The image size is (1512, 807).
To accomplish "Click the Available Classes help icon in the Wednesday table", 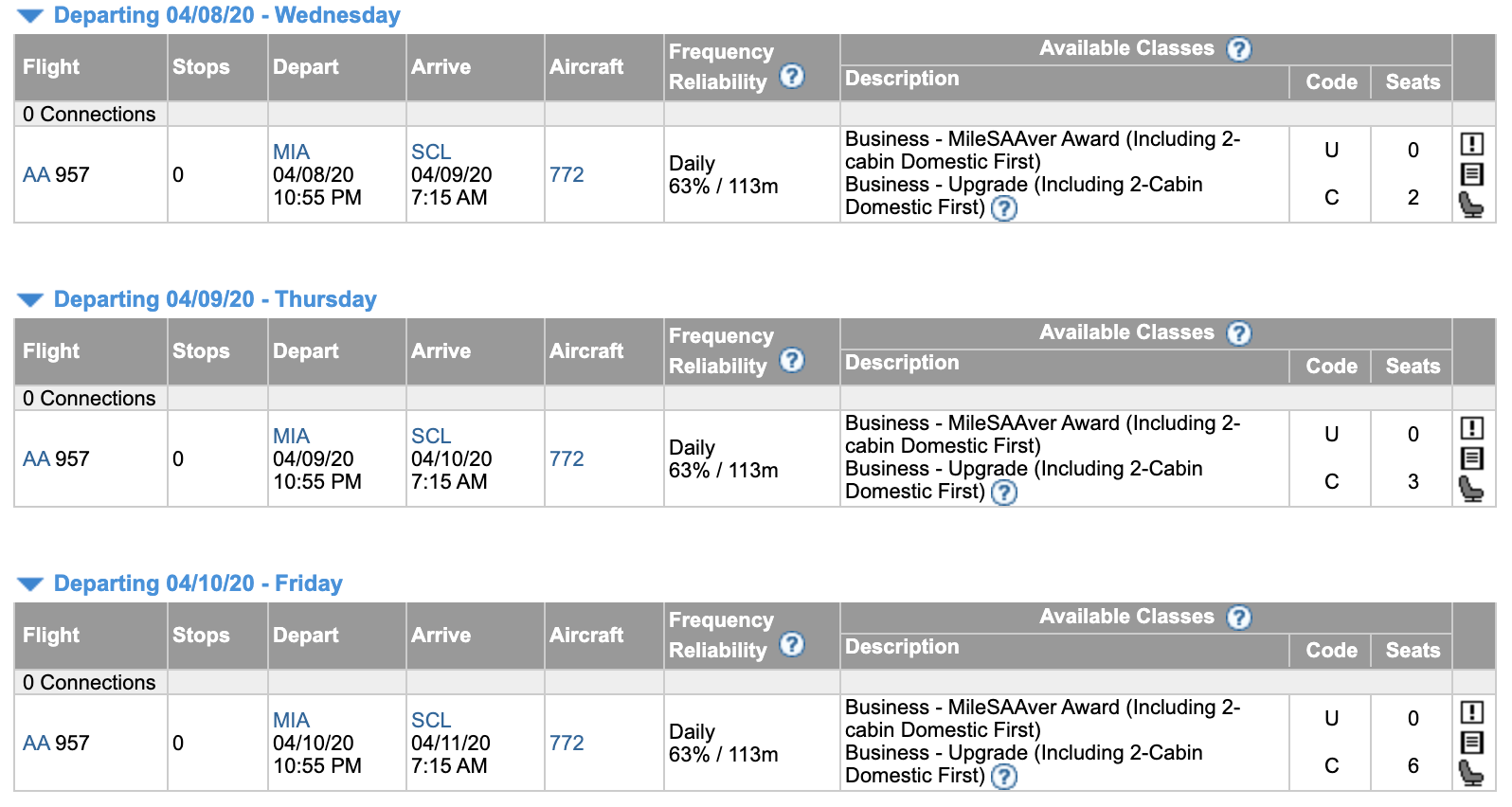I will pos(1239,49).
